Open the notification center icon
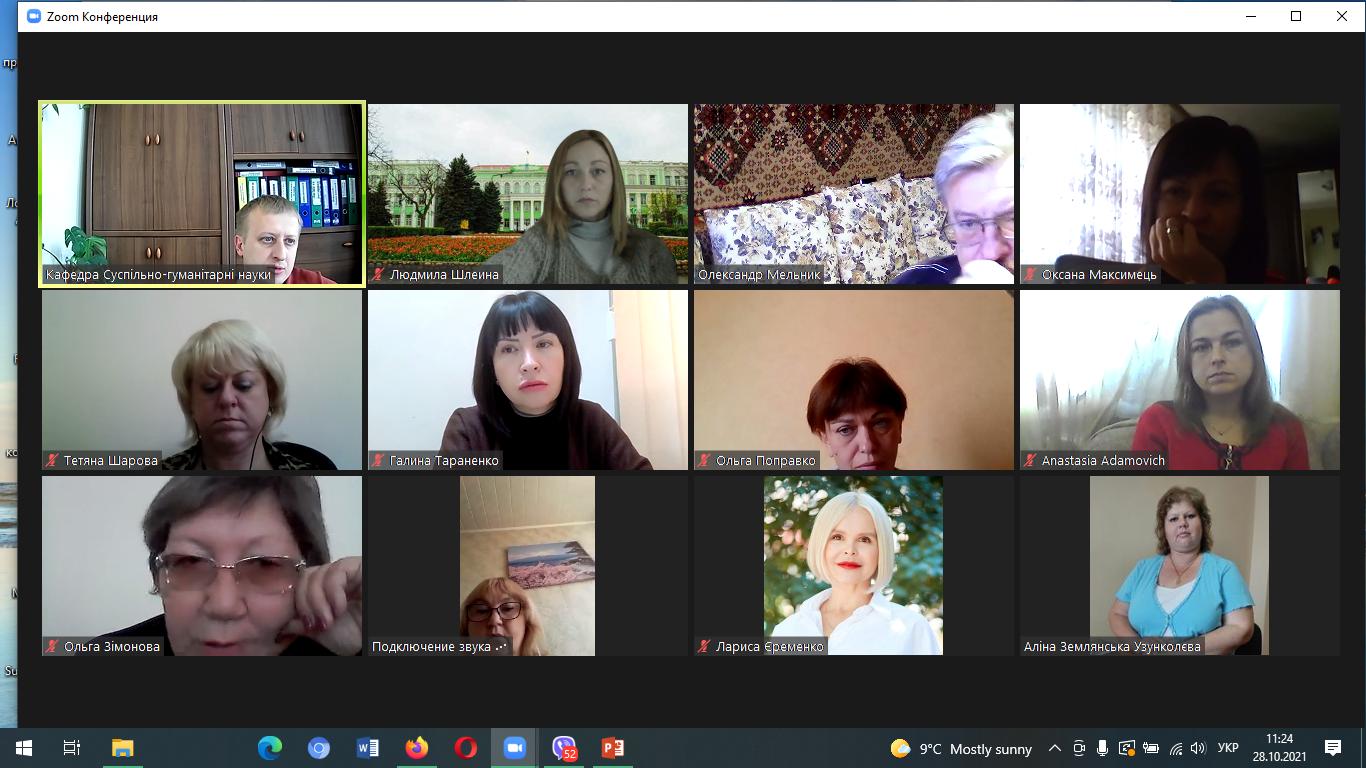Image resolution: width=1366 pixels, height=768 pixels. click(1333, 748)
